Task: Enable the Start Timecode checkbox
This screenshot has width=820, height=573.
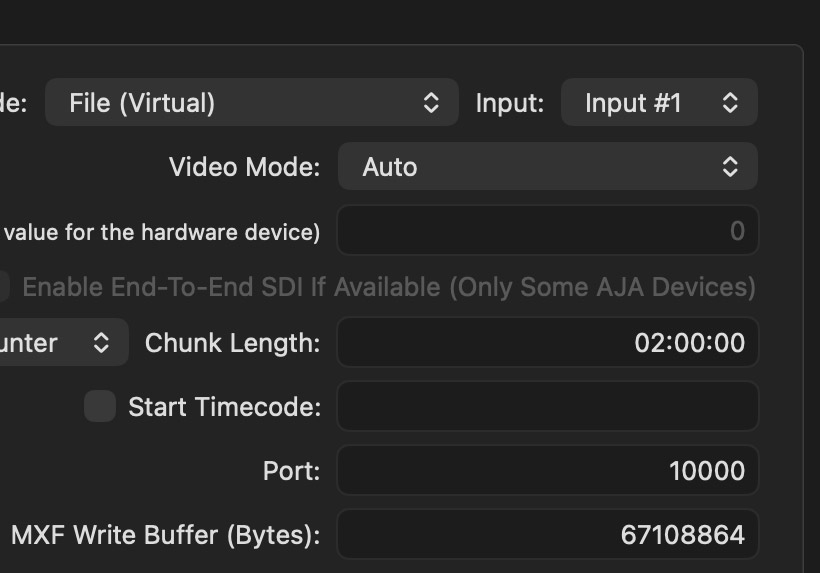Action: click(99, 407)
